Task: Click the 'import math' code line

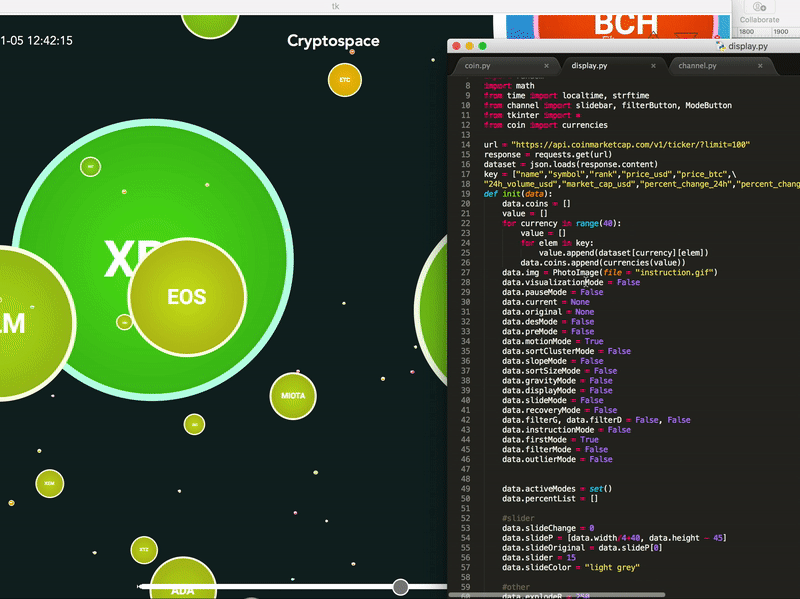Action: pos(509,86)
